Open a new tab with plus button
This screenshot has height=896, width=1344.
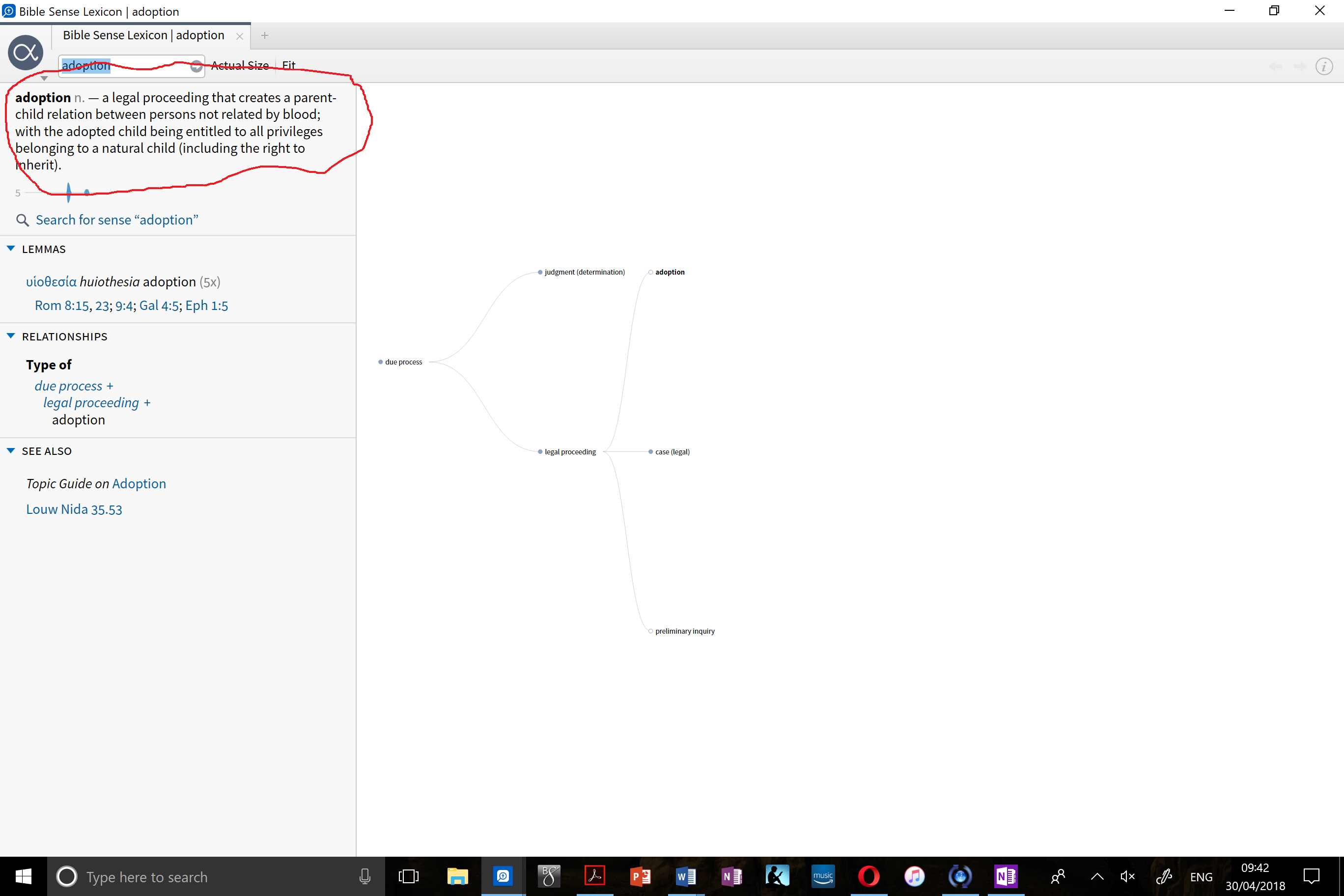(x=265, y=35)
